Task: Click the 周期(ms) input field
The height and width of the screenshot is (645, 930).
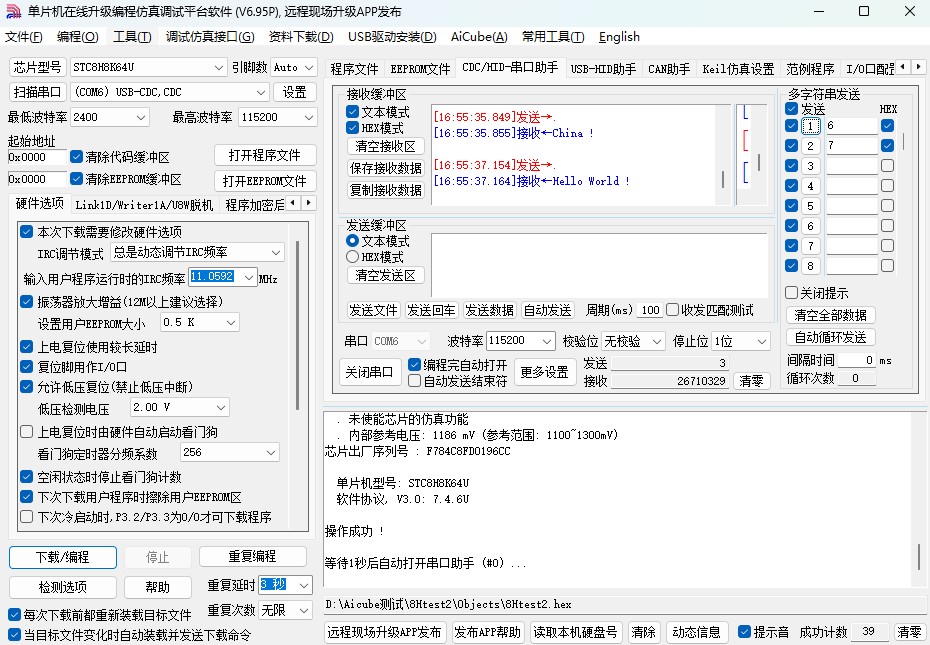Action: (650, 310)
